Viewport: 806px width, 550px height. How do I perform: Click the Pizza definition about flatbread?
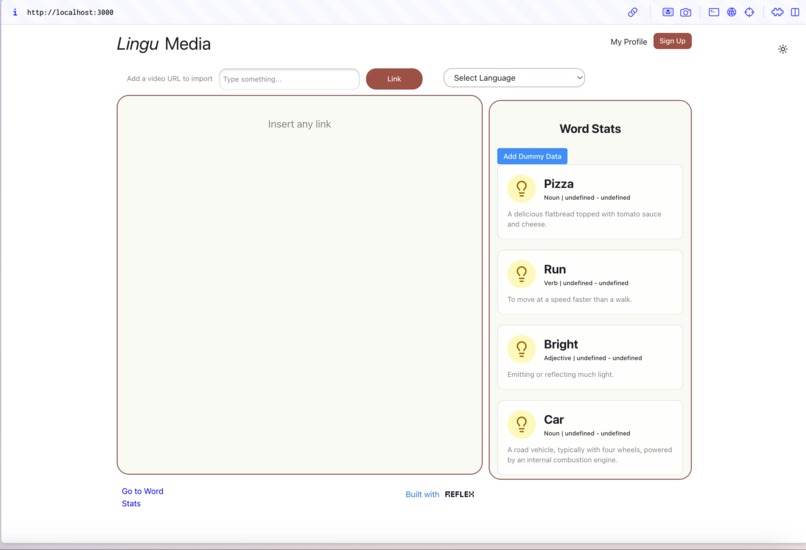click(x=584, y=219)
